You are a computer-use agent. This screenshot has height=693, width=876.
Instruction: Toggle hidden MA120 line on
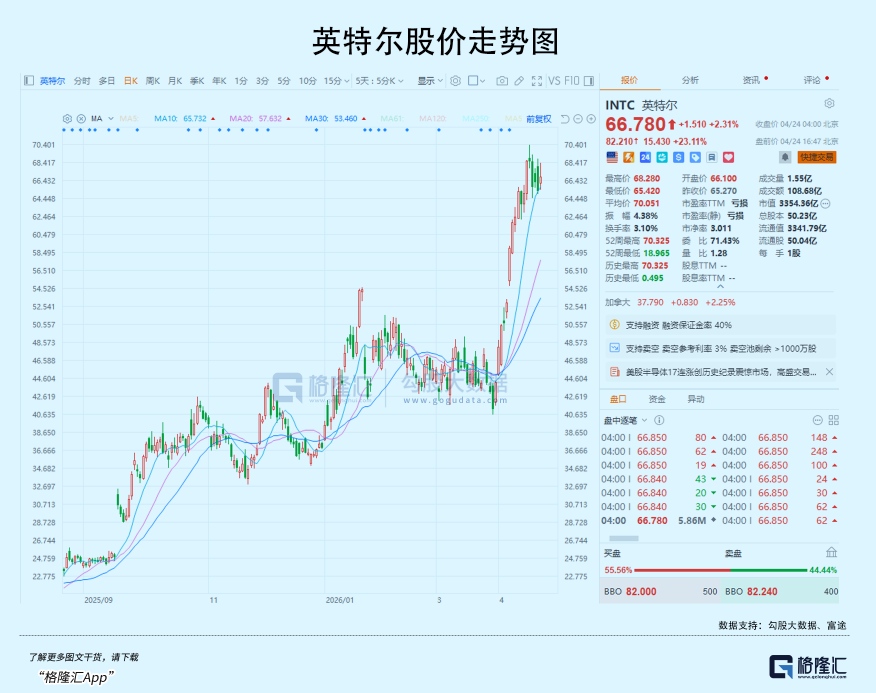click(x=433, y=118)
